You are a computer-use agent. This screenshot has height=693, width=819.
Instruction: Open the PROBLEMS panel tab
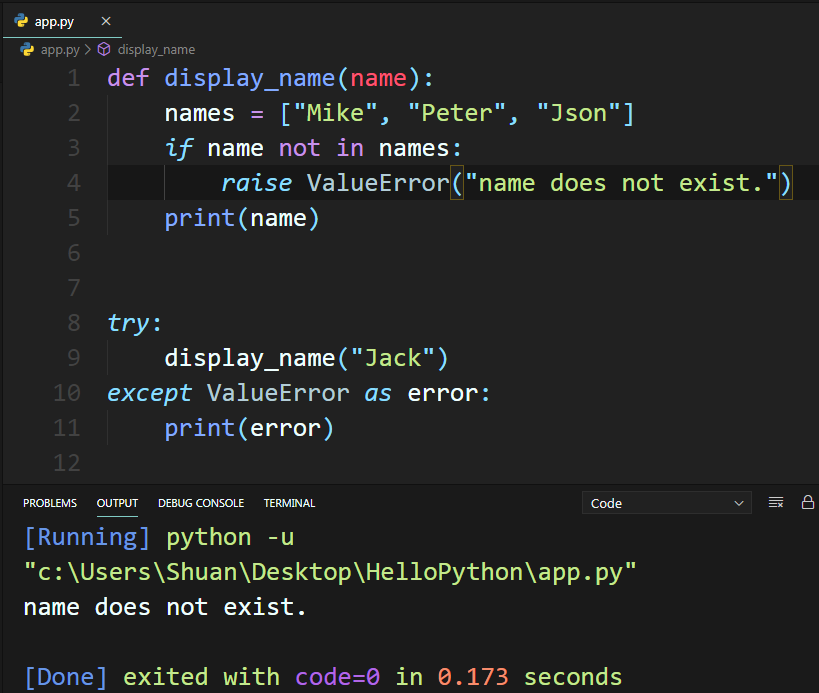(x=49, y=503)
